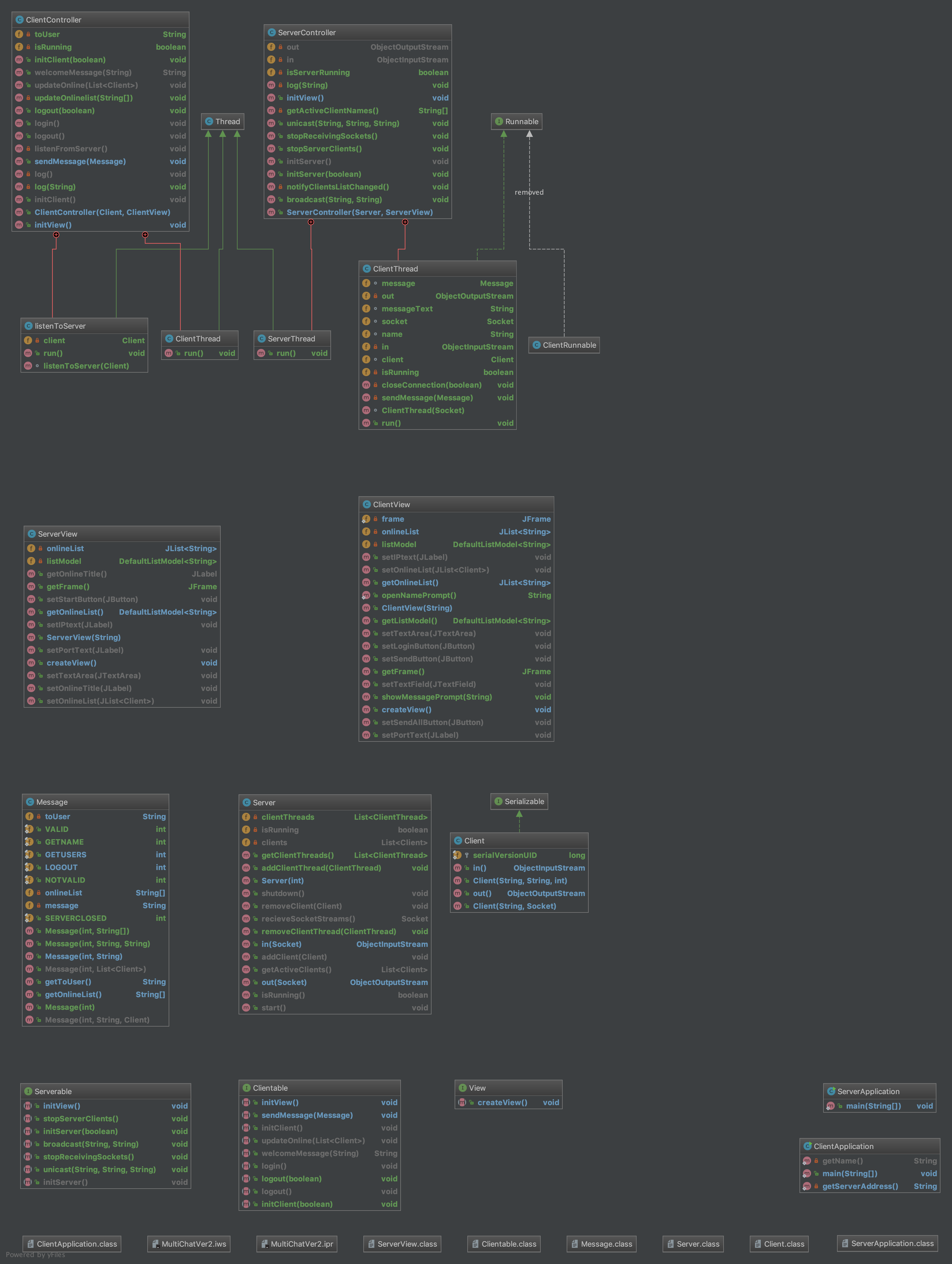952x1264 pixels.
Task: Select the getName() row in ClientApplication
Action: pos(870,1161)
